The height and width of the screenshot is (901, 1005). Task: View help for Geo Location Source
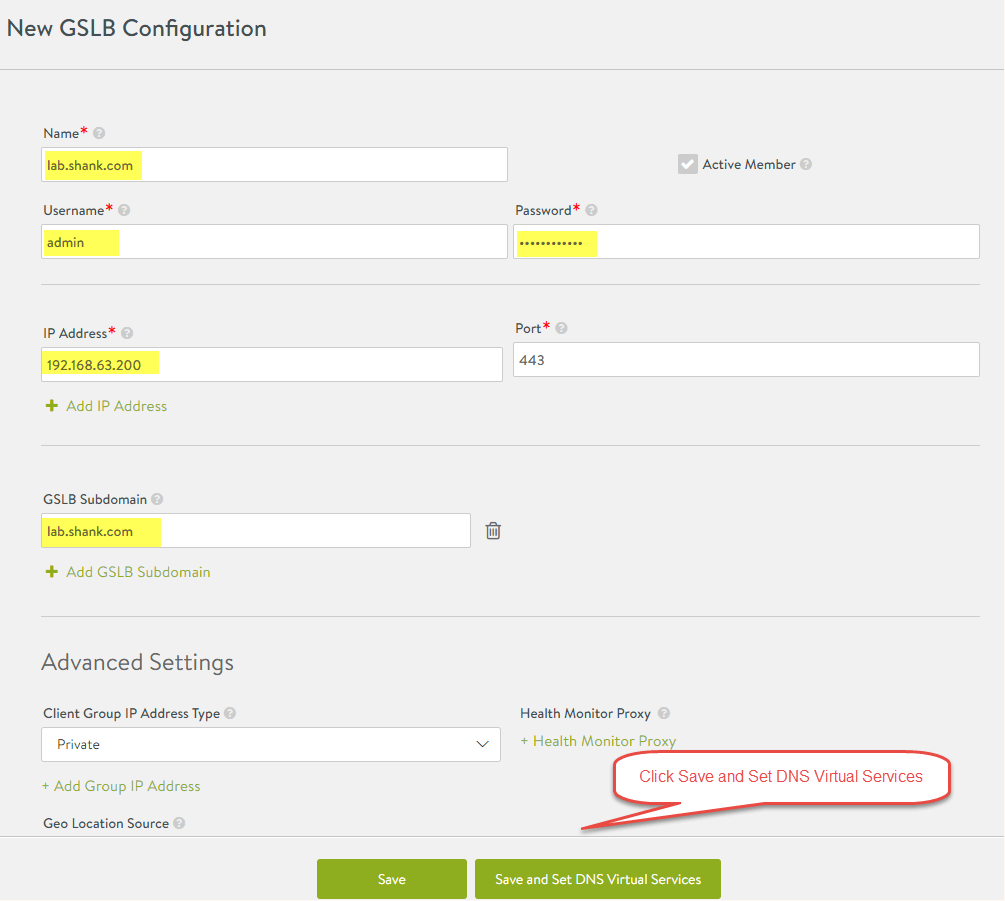click(179, 823)
